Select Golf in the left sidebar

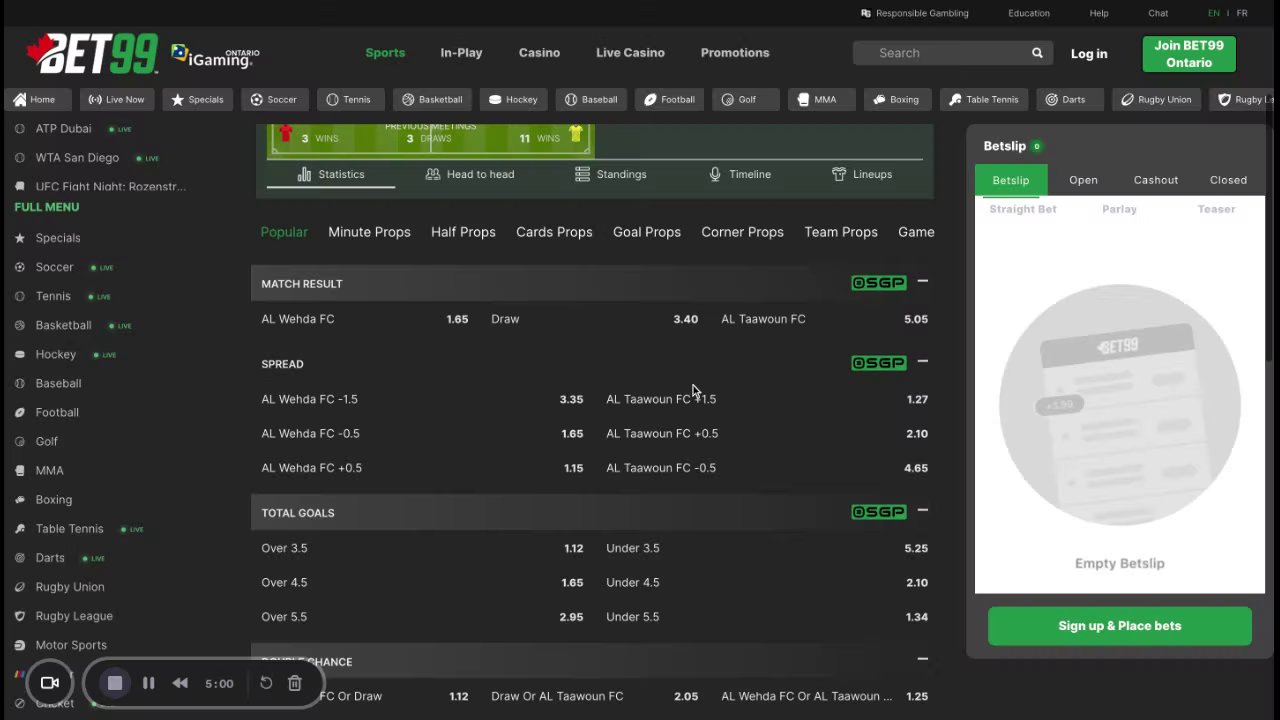pos(47,441)
